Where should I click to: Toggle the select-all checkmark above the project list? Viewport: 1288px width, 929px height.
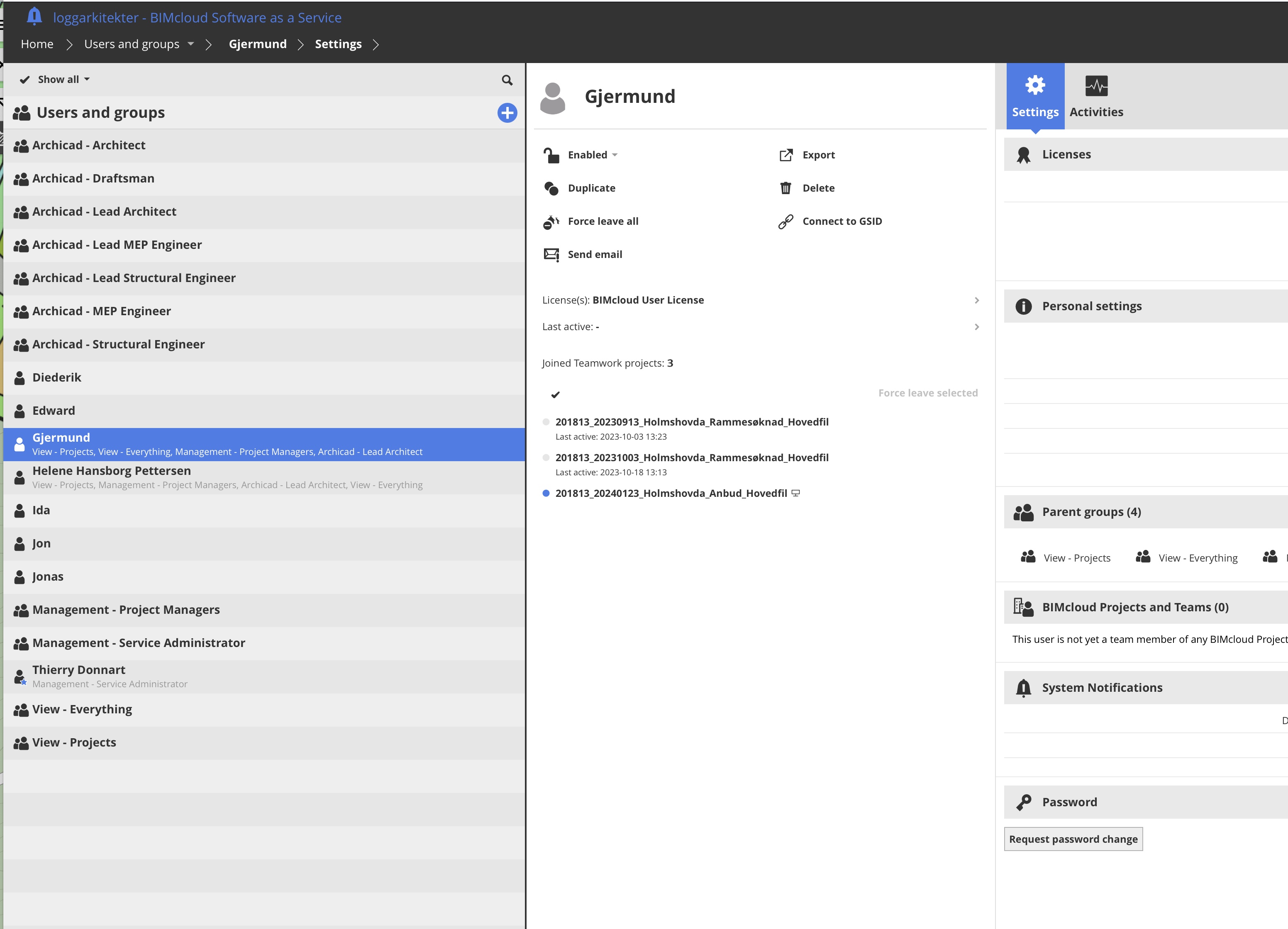click(555, 394)
